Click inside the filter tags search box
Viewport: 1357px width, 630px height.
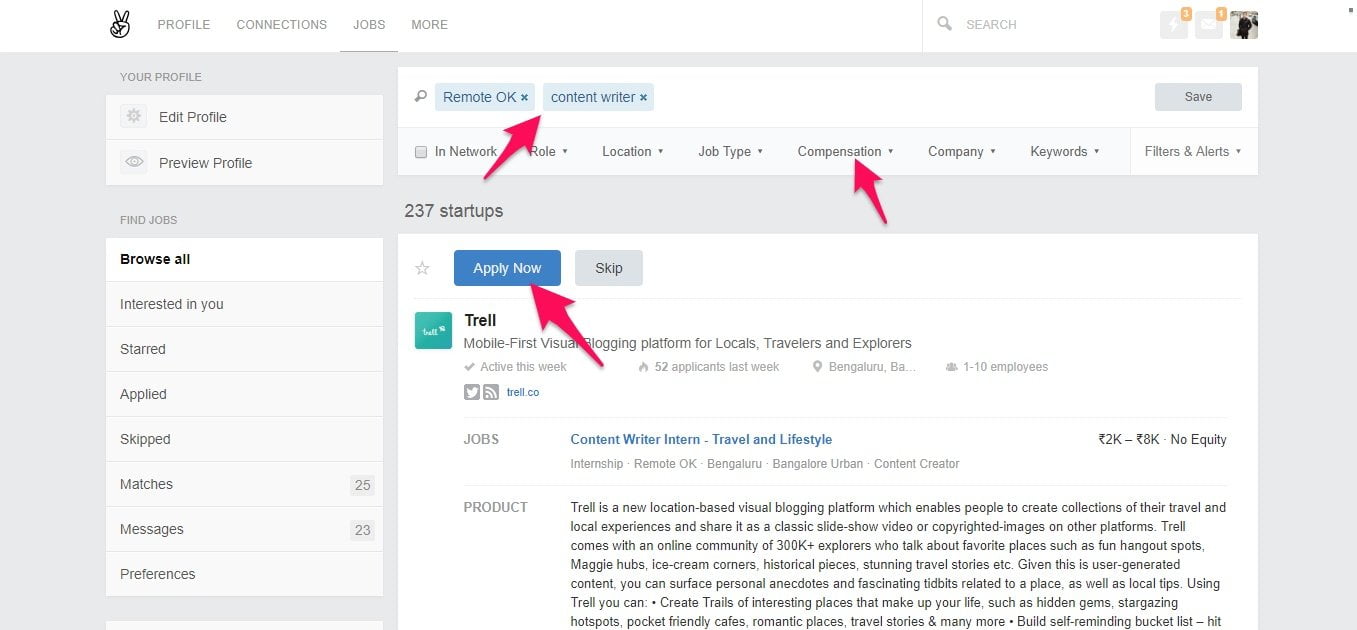(x=900, y=97)
